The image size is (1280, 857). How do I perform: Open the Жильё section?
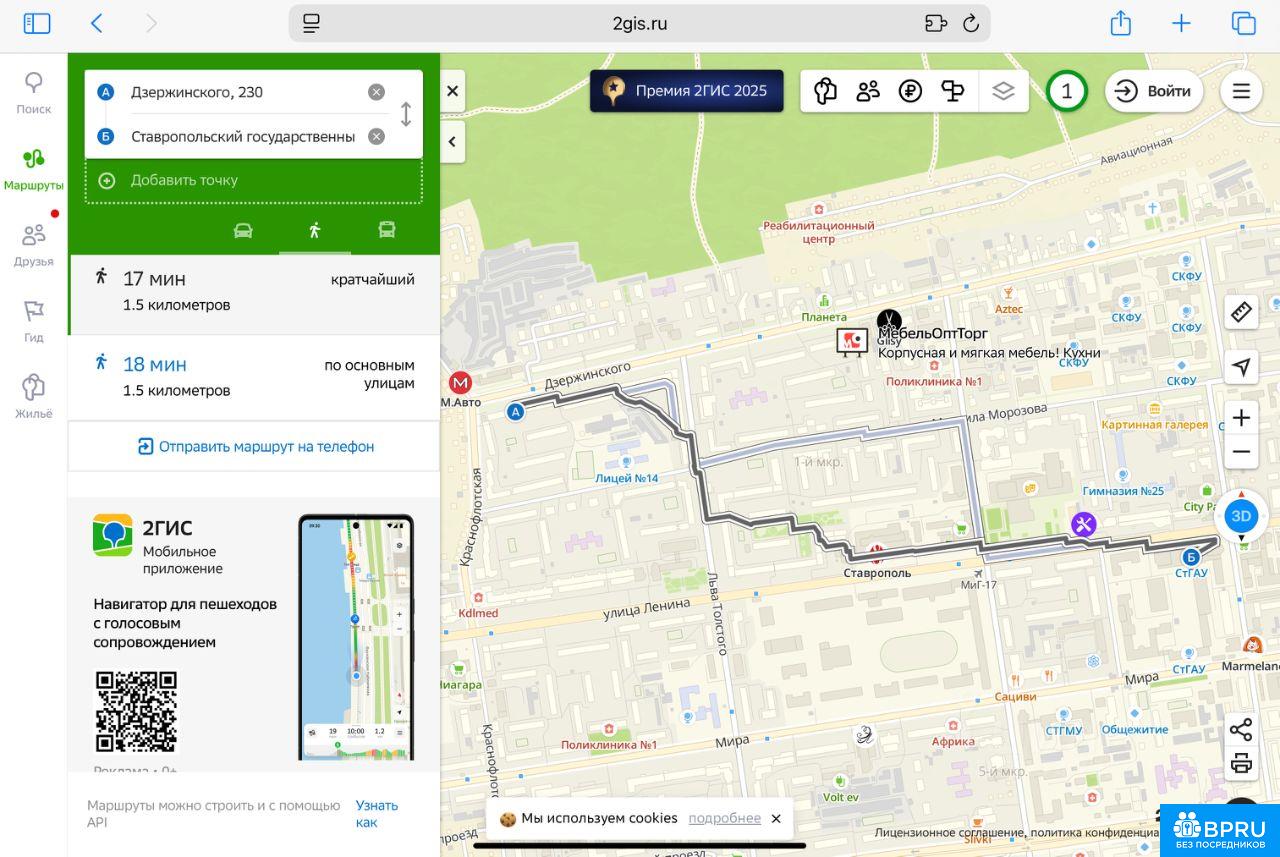(34, 397)
